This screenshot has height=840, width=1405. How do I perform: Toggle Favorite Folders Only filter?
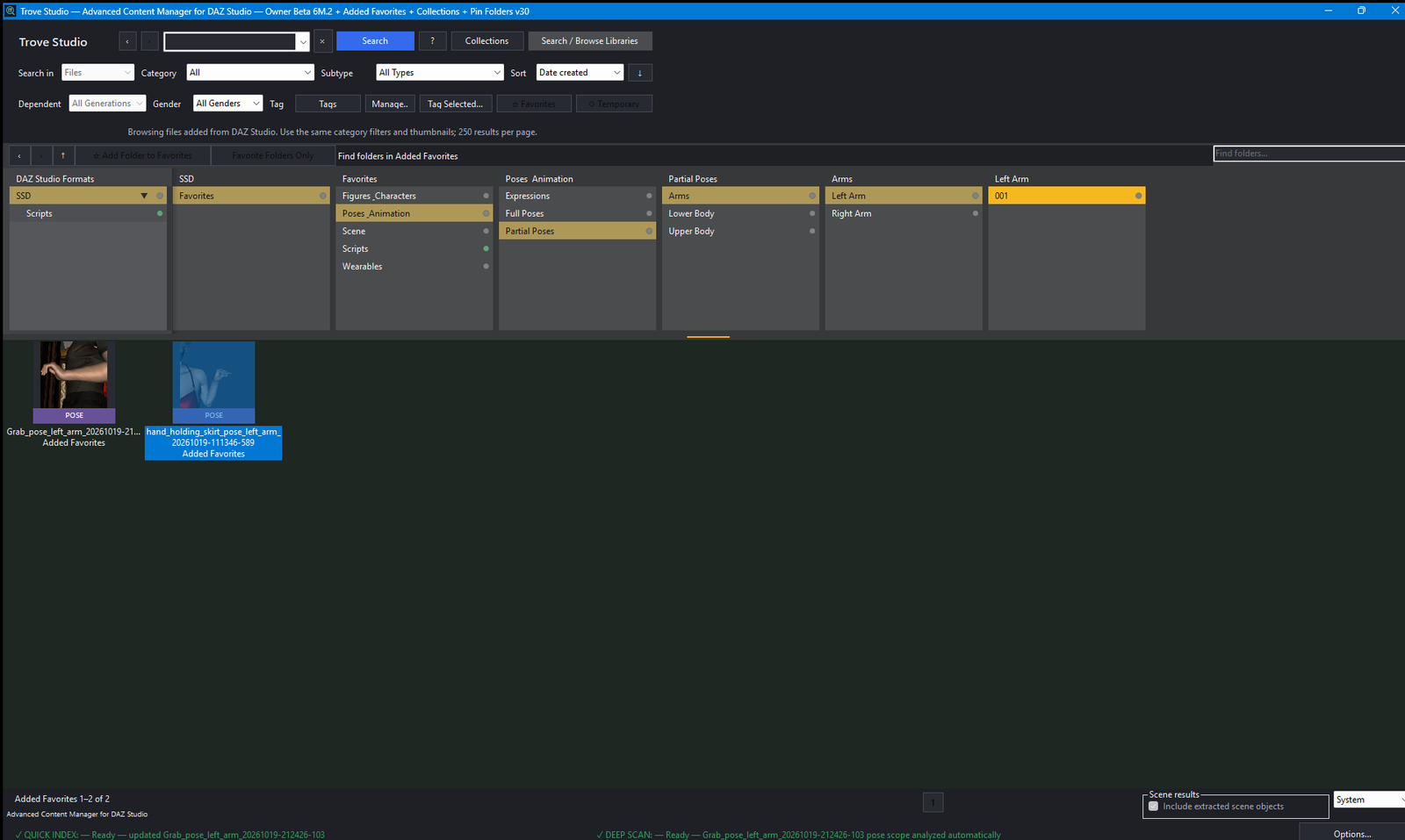tap(273, 155)
